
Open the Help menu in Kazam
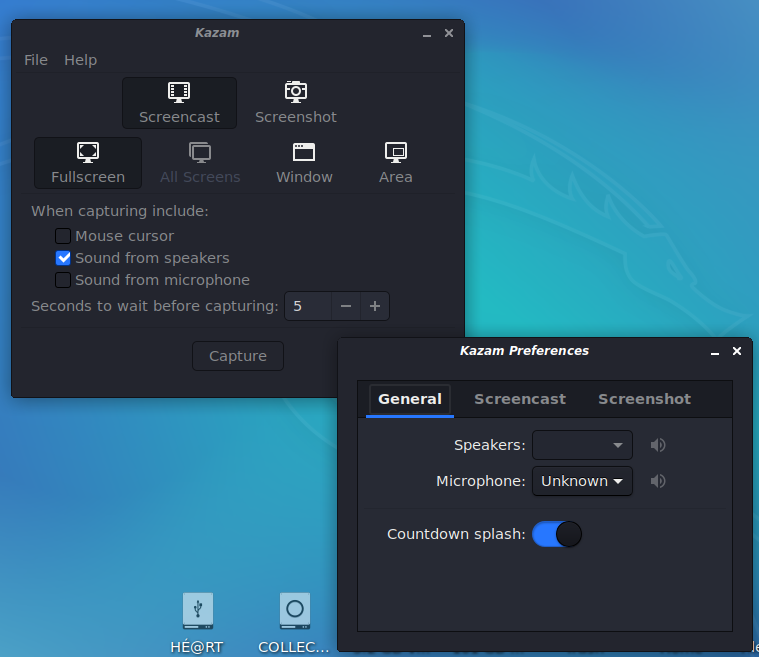(80, 60)
